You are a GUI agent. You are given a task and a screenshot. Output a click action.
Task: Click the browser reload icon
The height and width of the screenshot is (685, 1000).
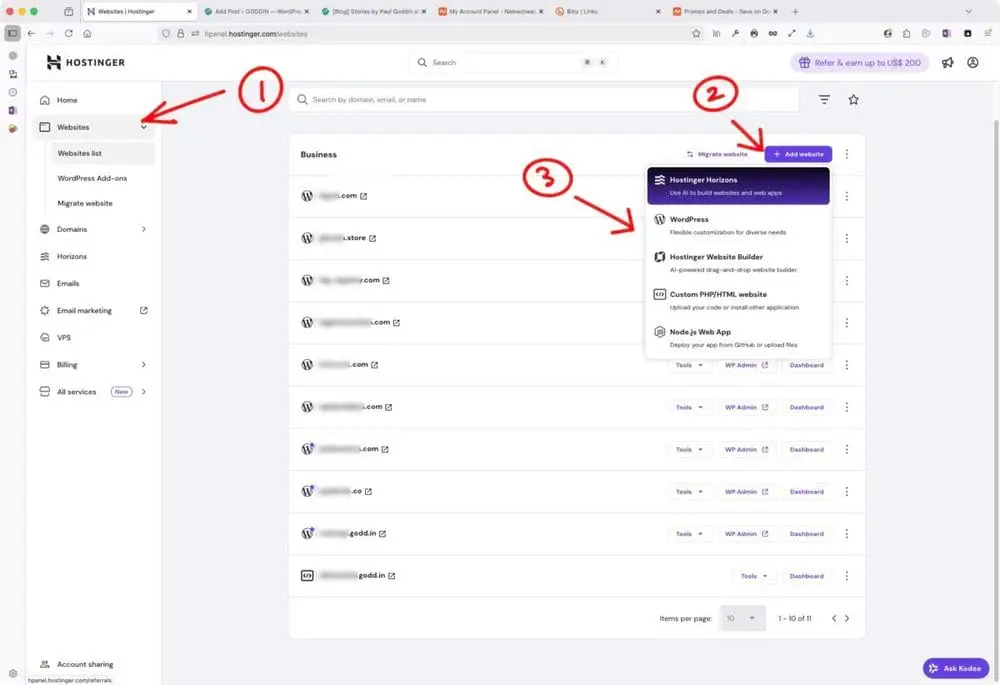pyautogui.click(x=68, y=33)
